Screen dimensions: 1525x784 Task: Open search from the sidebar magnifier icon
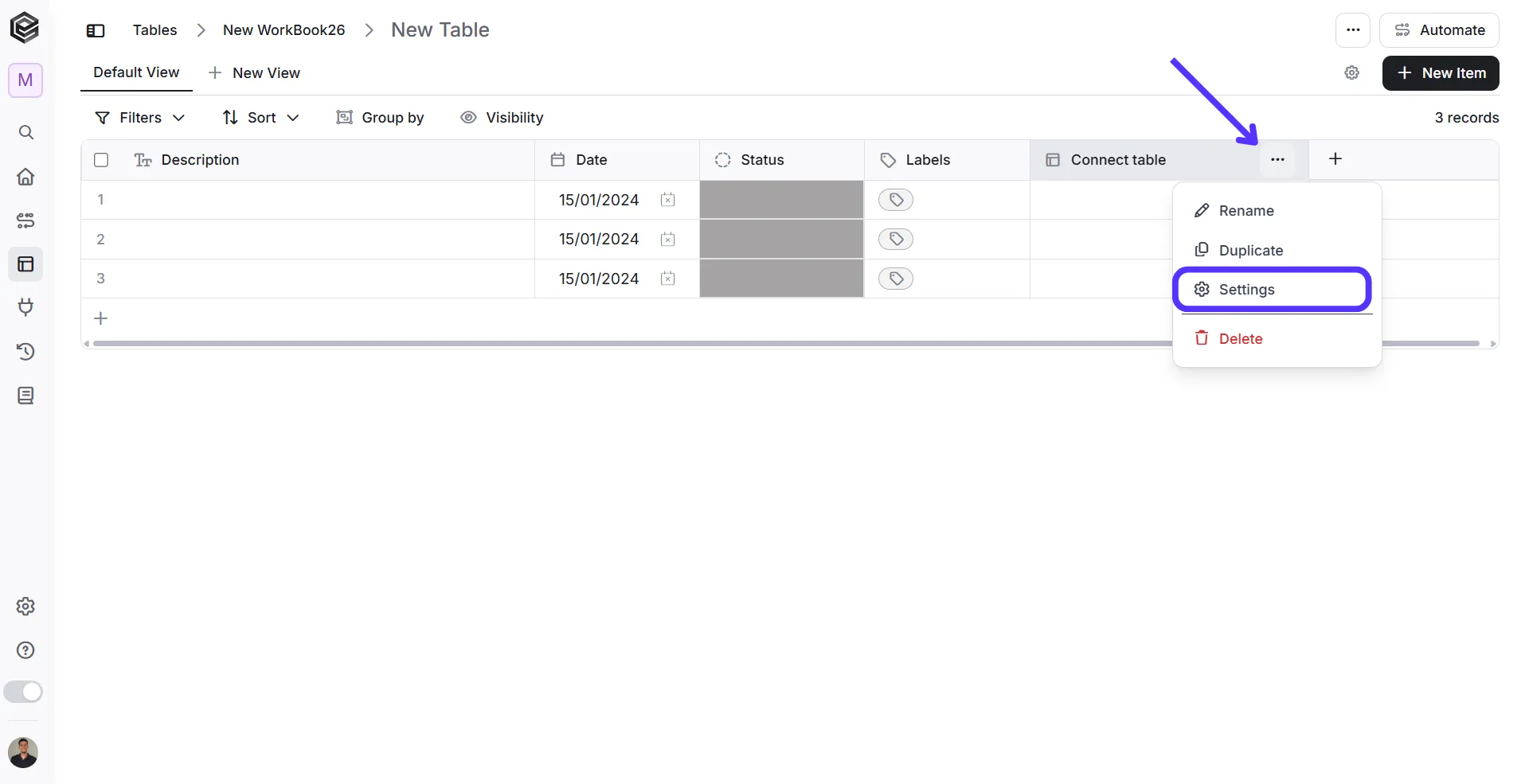25,132
